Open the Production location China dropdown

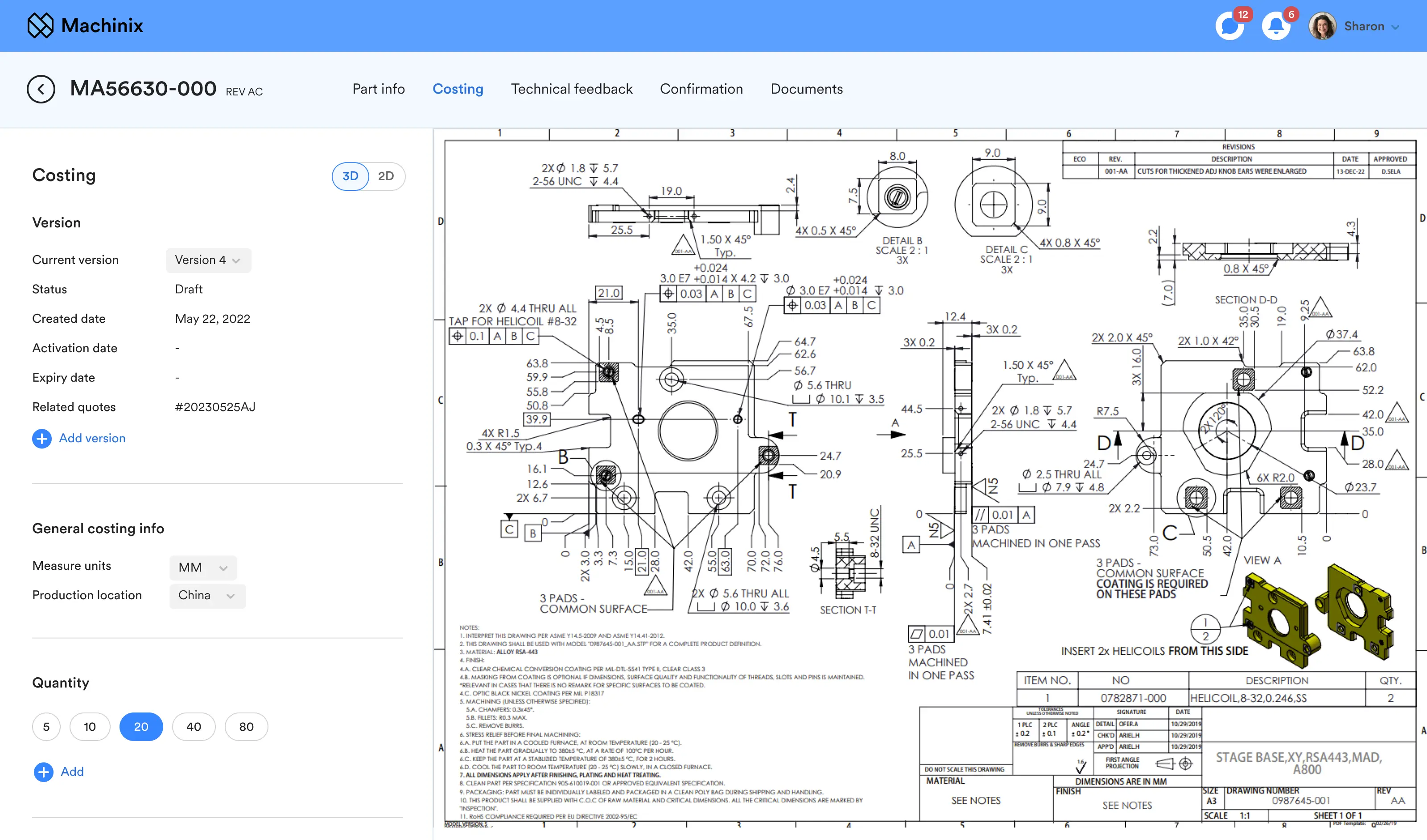pyautogui.click(x=207, y=596)
